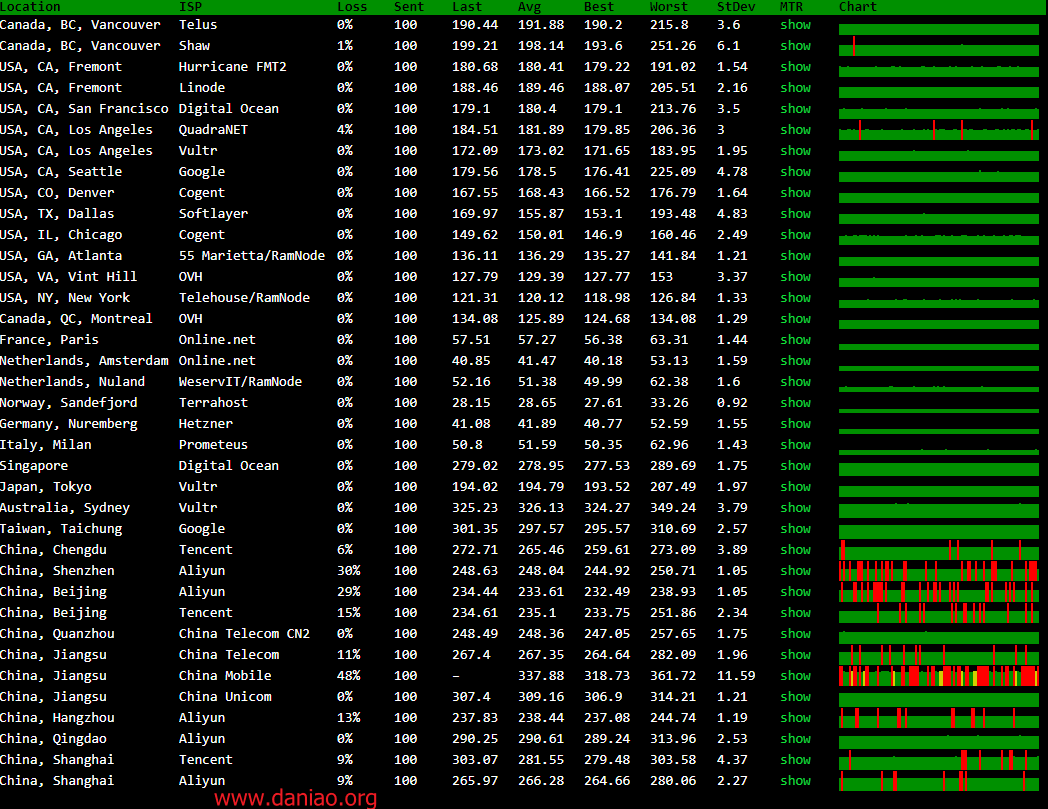Click the latency chart for Shaw Vancouver

click(939, 45)
